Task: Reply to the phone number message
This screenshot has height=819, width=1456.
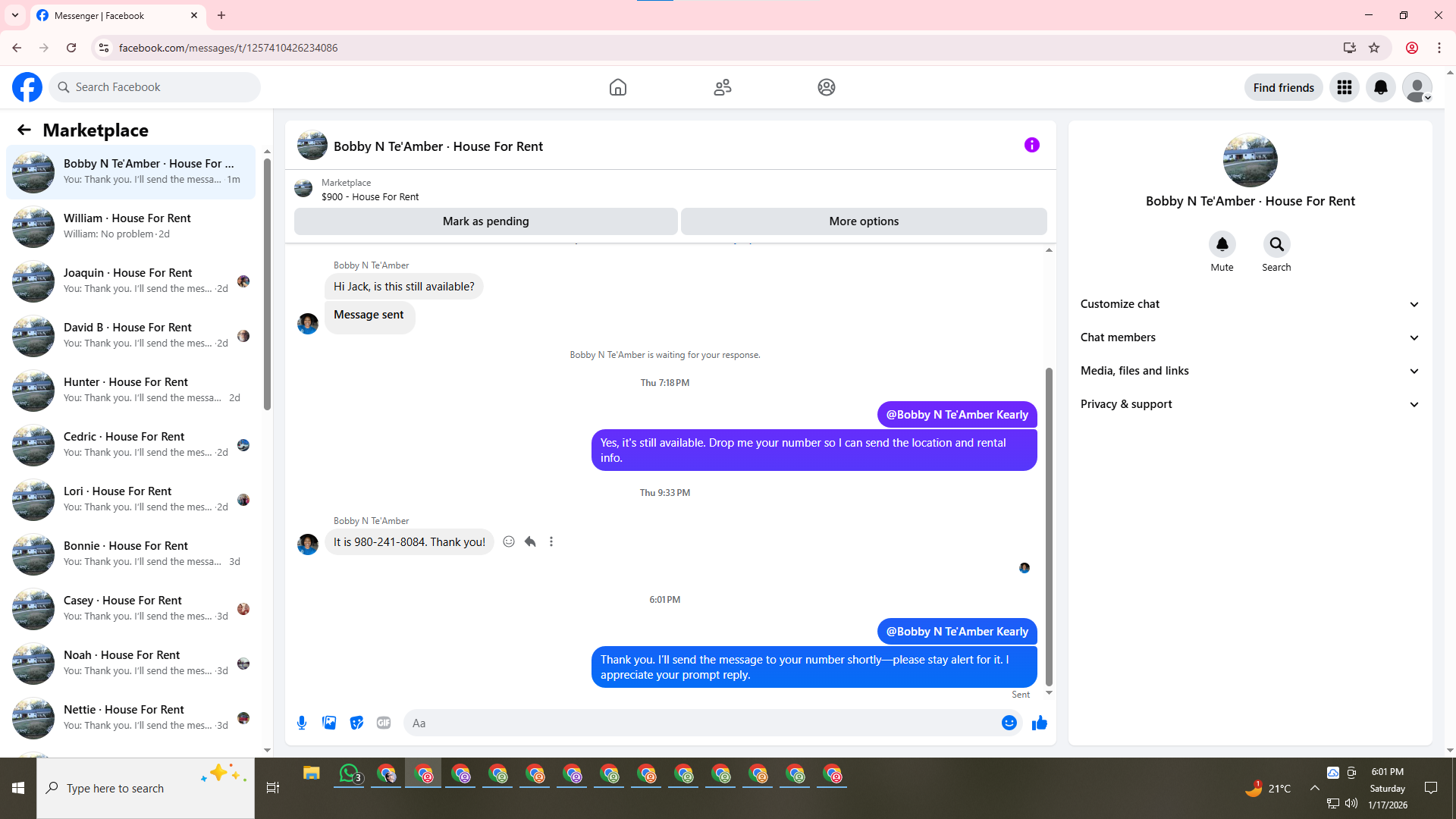Action: [x=530, y=541]
